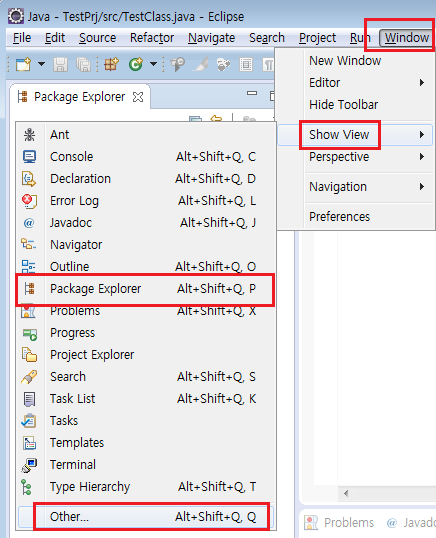
Task: Click the editor scroll left arrow
Action: tap(346, 494)
